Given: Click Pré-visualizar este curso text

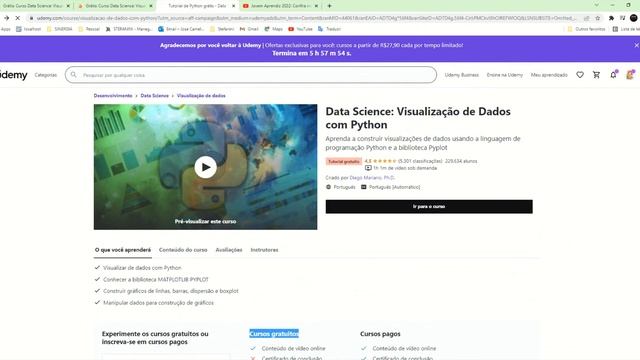Looking at the screenshot, I should point(205,221).
